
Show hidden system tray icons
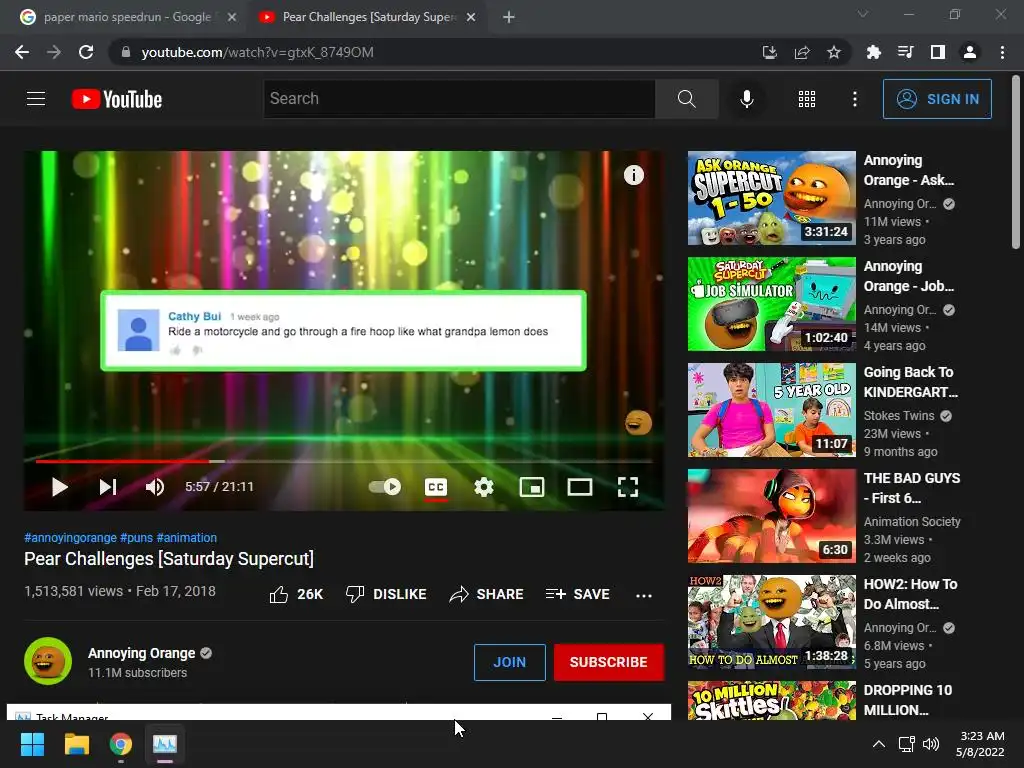[x=879, y=744]
